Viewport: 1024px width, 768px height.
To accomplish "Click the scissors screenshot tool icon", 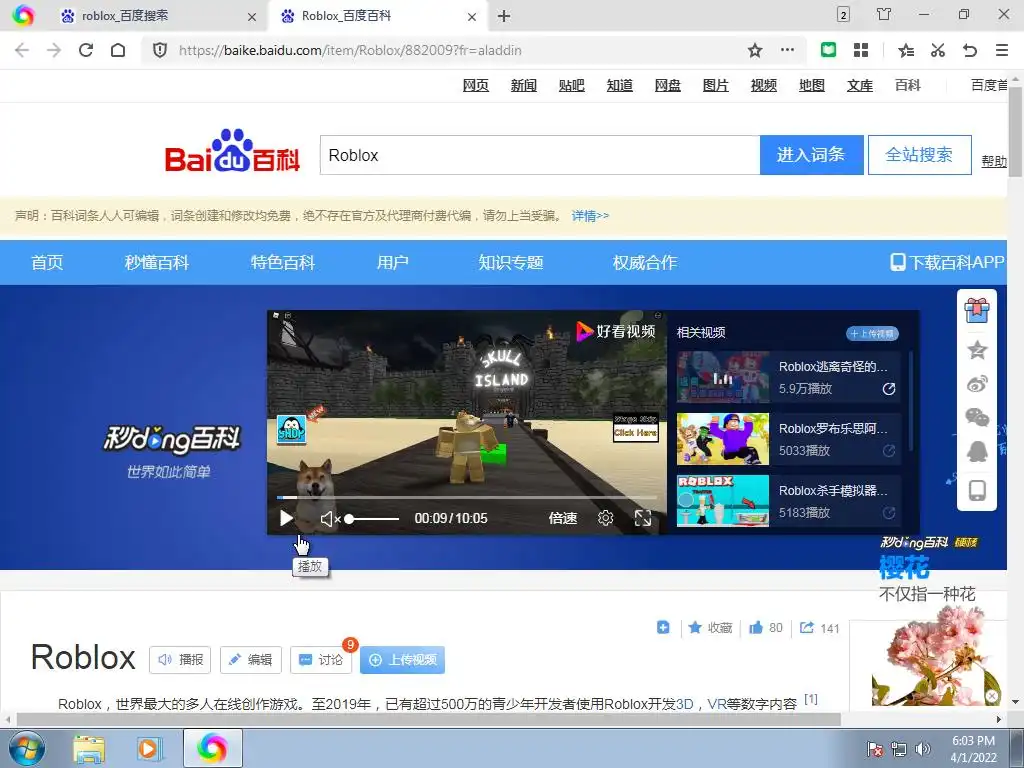I will click(x=938, y=50).
